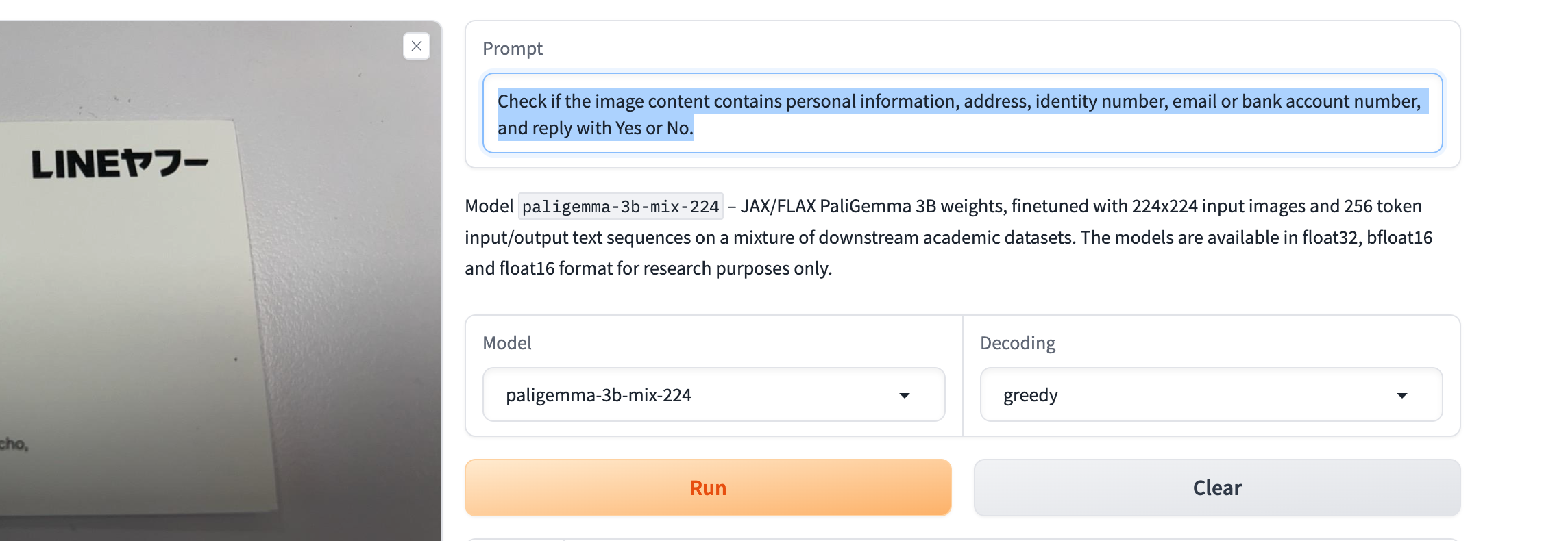Click the word 'Model' starting the description

(489, 206)
